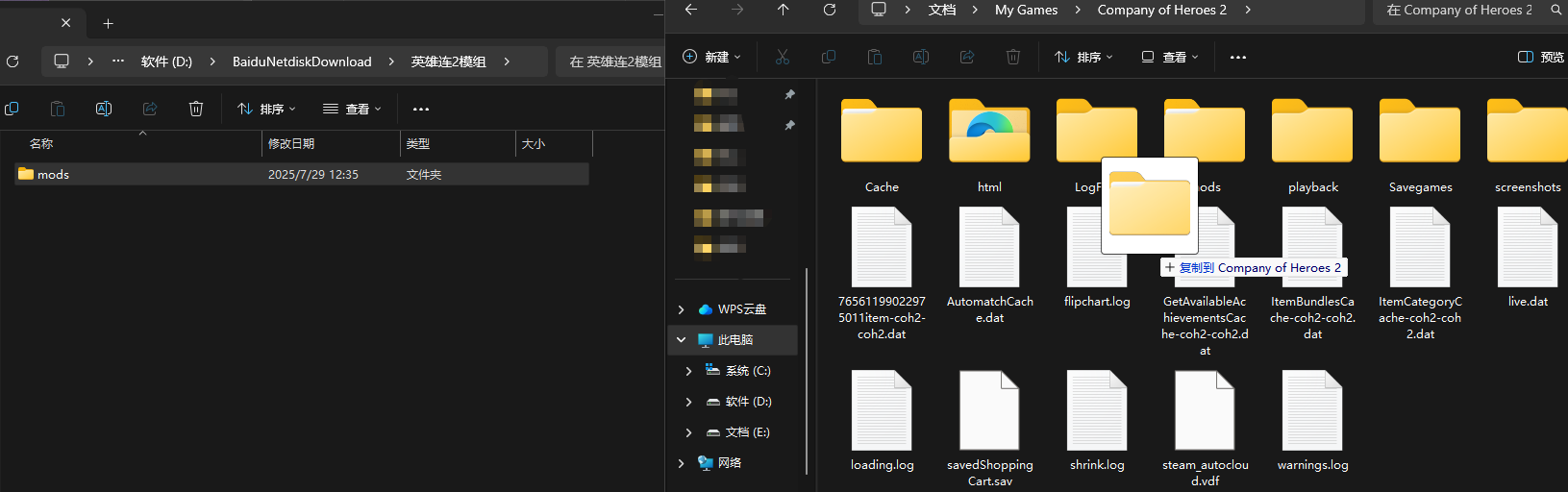Click the Rename icon in the left window toolbar

104,109
